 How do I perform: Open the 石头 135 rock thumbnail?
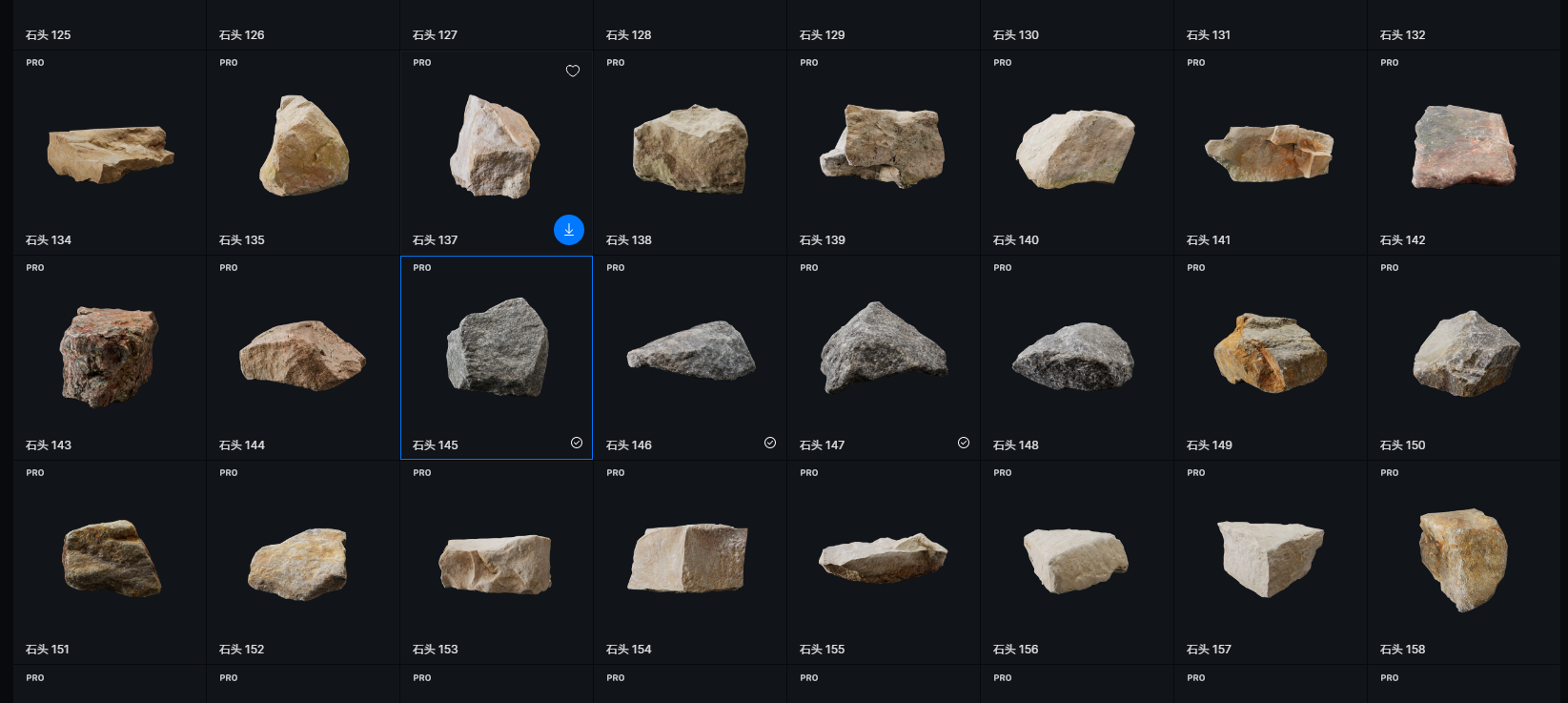(304, 146)
